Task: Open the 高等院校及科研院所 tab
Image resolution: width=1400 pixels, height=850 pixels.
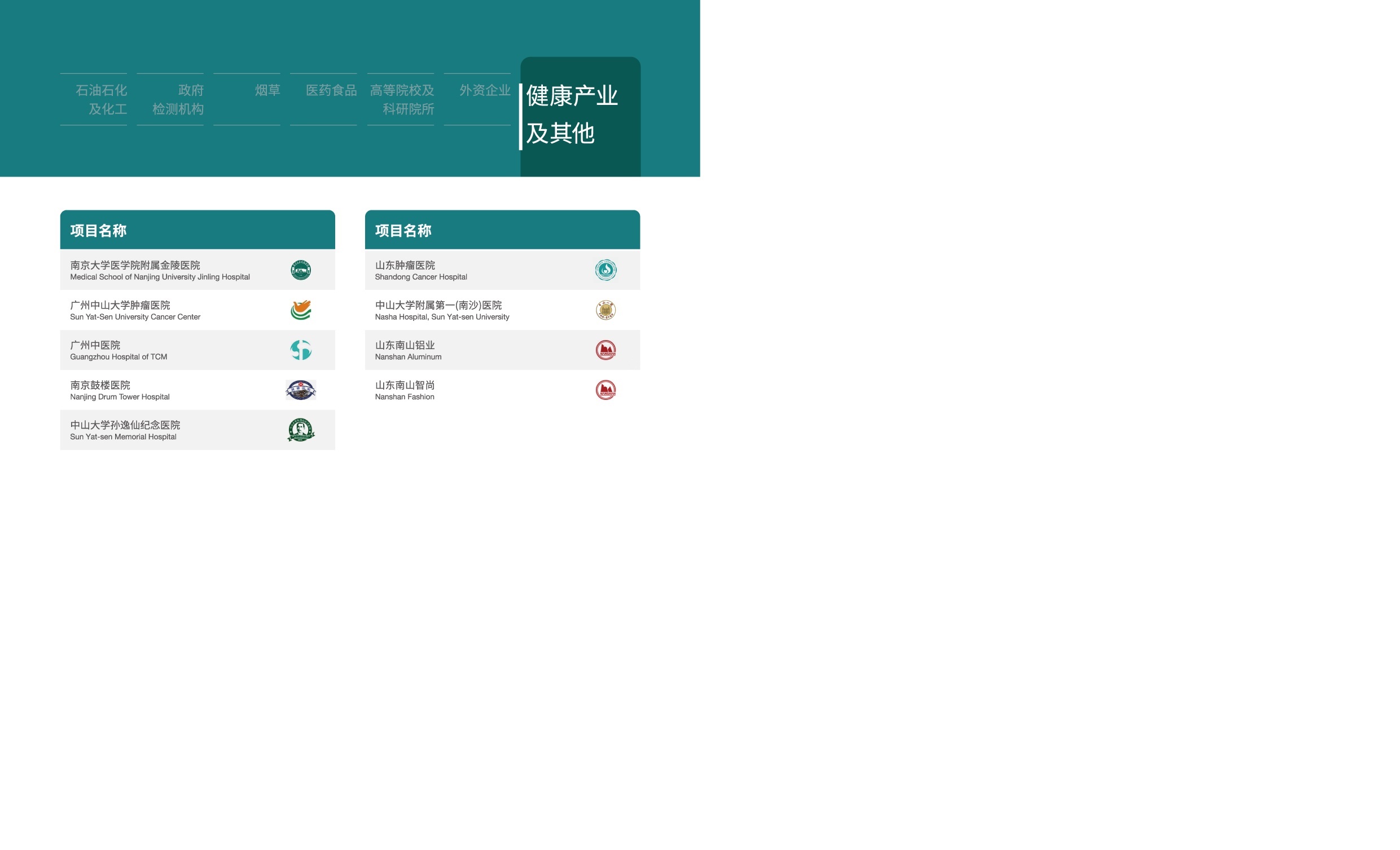Action: click(x=401, y=99)
